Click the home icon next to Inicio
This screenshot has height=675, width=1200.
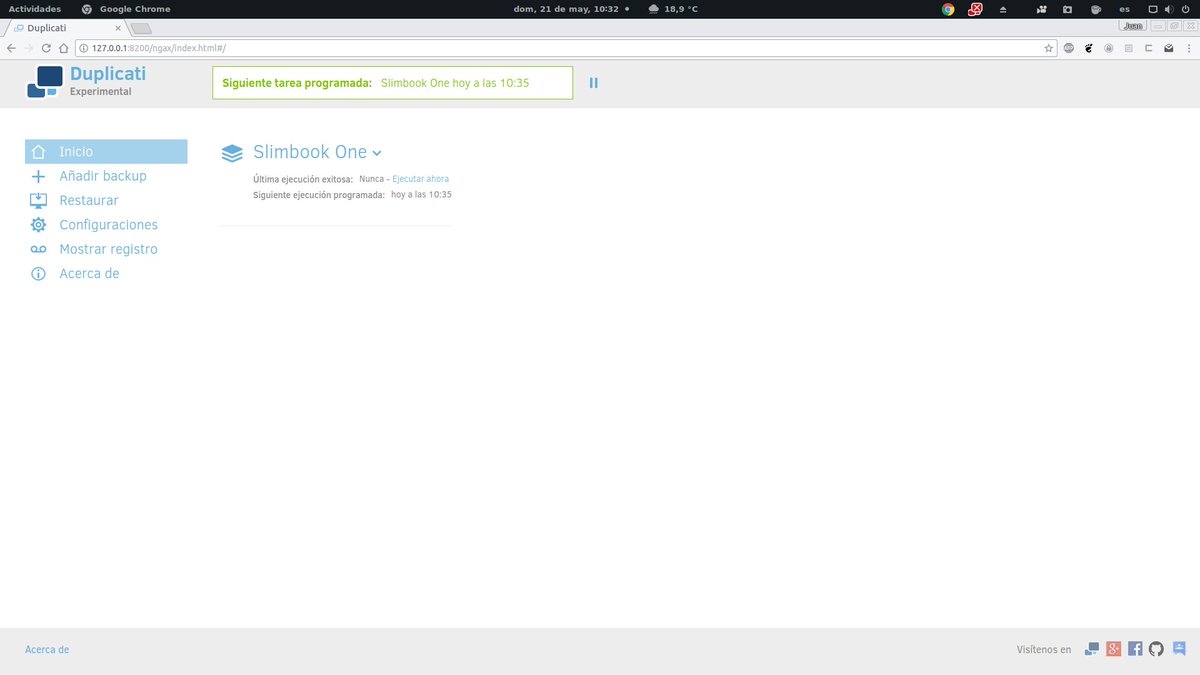click(x=39, y=152)
